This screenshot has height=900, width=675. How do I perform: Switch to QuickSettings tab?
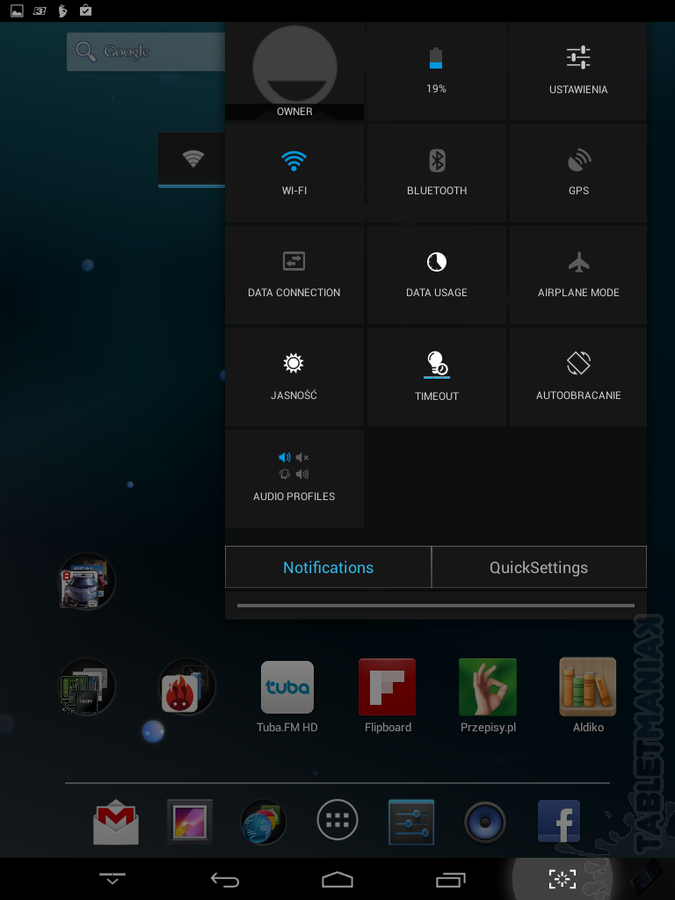538,567
